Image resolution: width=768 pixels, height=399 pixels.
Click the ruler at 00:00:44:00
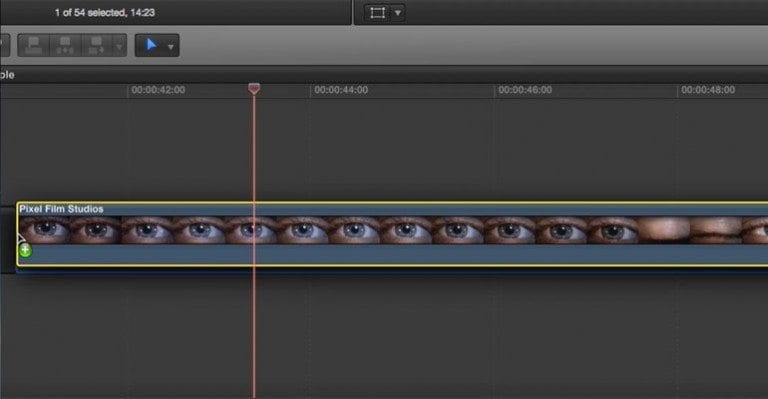(341, 90)
